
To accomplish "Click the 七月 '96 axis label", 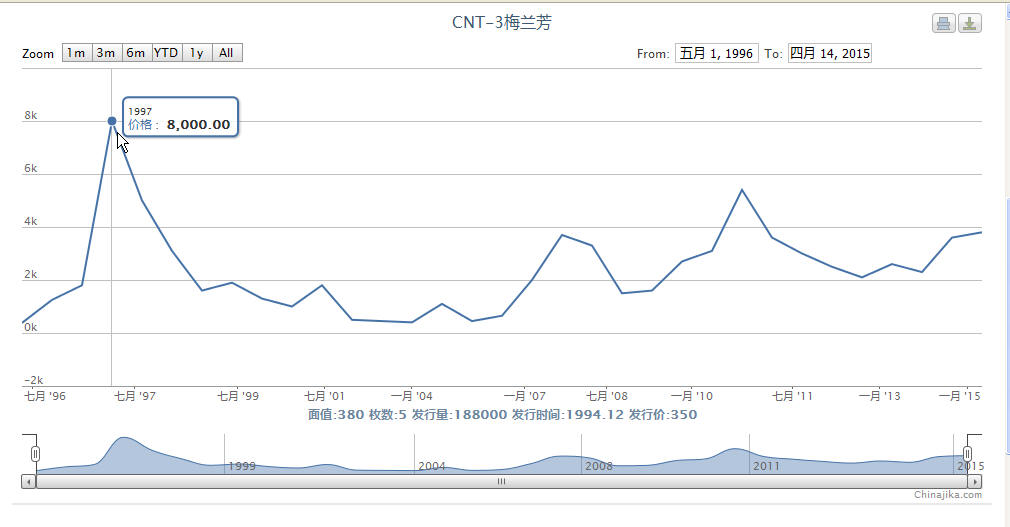I will click(x=45, y=396).
